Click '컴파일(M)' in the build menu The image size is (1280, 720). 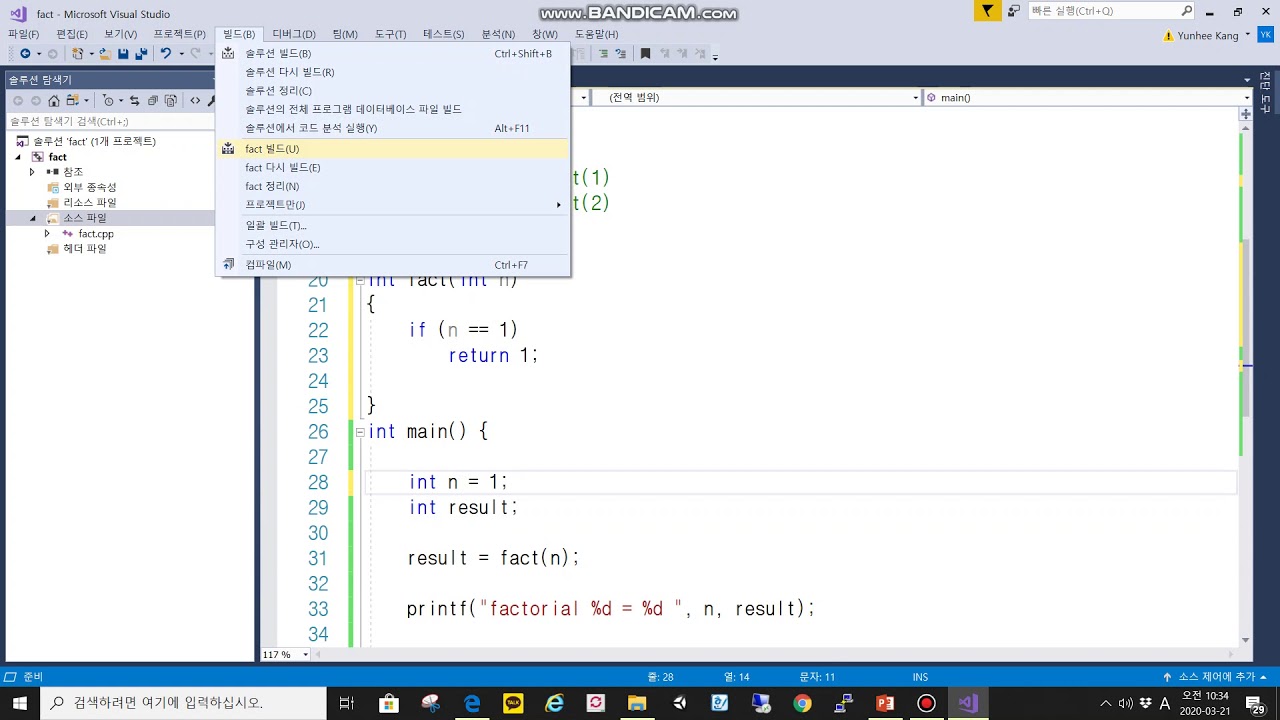pyautogui.click(x=392, y=265)
